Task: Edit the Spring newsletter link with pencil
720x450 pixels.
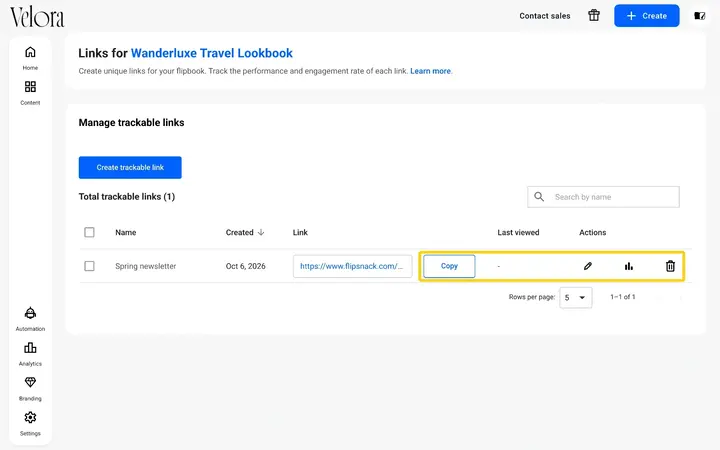Action: pyautogui.click(x=587, y=266)
